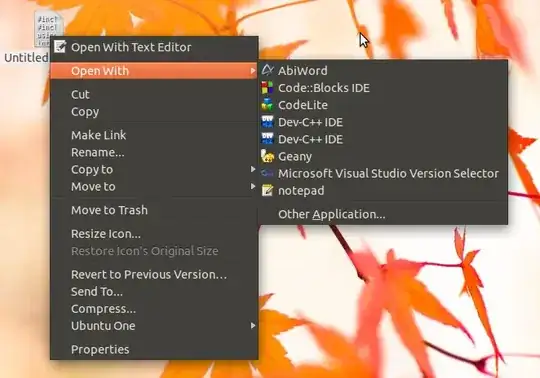Click the CodeLite app icon

pyautogui.click(x=267, y=105)
